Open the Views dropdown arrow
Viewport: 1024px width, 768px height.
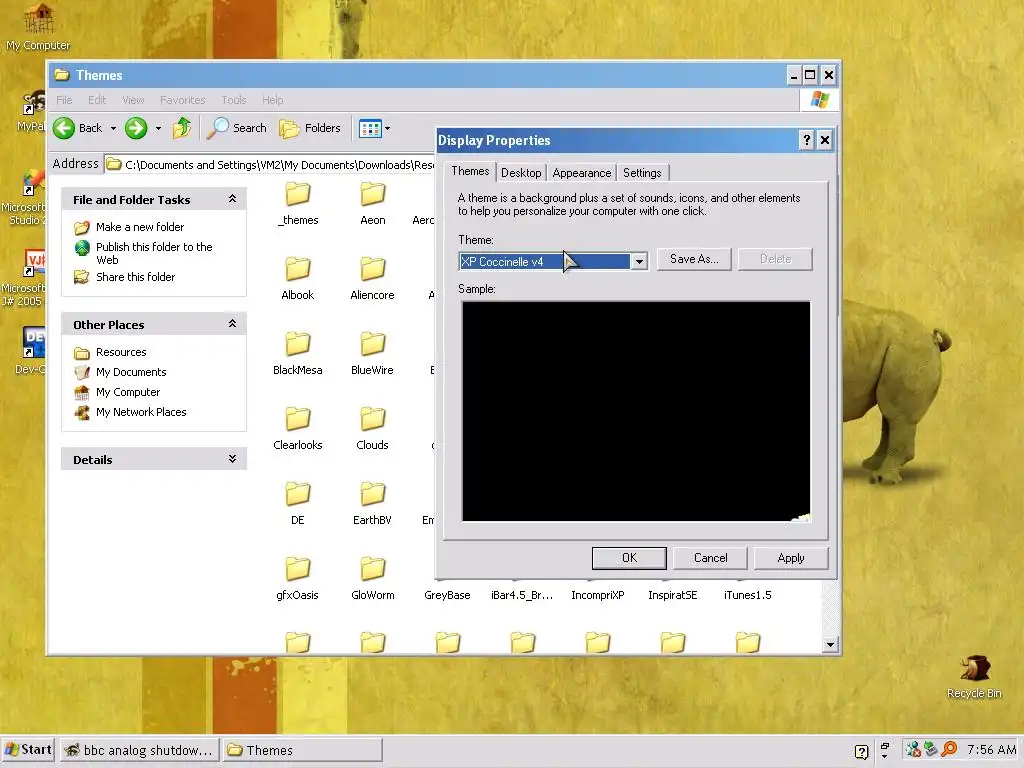(x=387, y=129)
